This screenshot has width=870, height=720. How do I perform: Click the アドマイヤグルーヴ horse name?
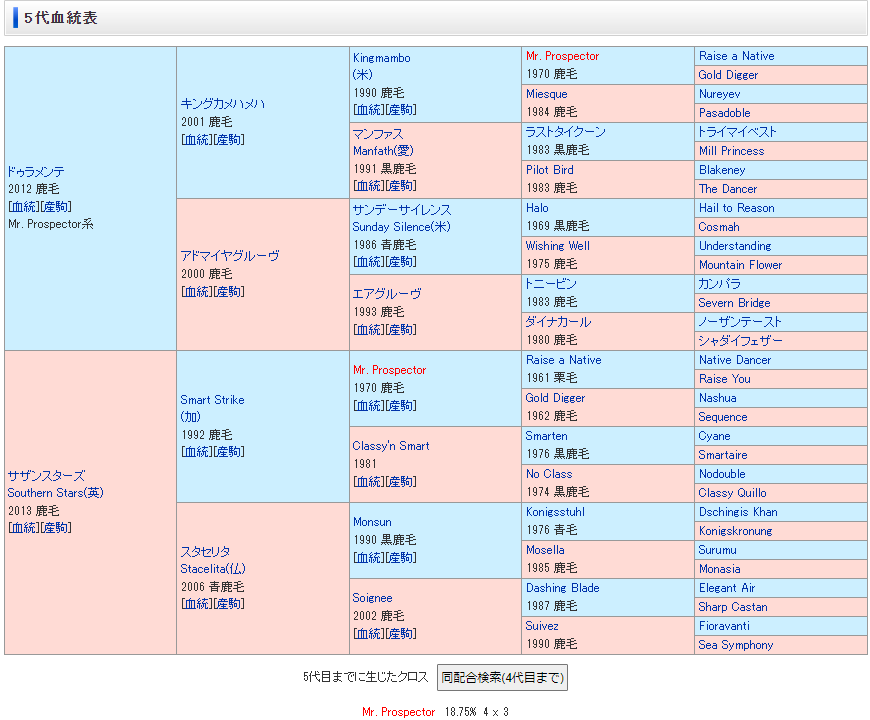pyautogui.click(x=230, y=256)
